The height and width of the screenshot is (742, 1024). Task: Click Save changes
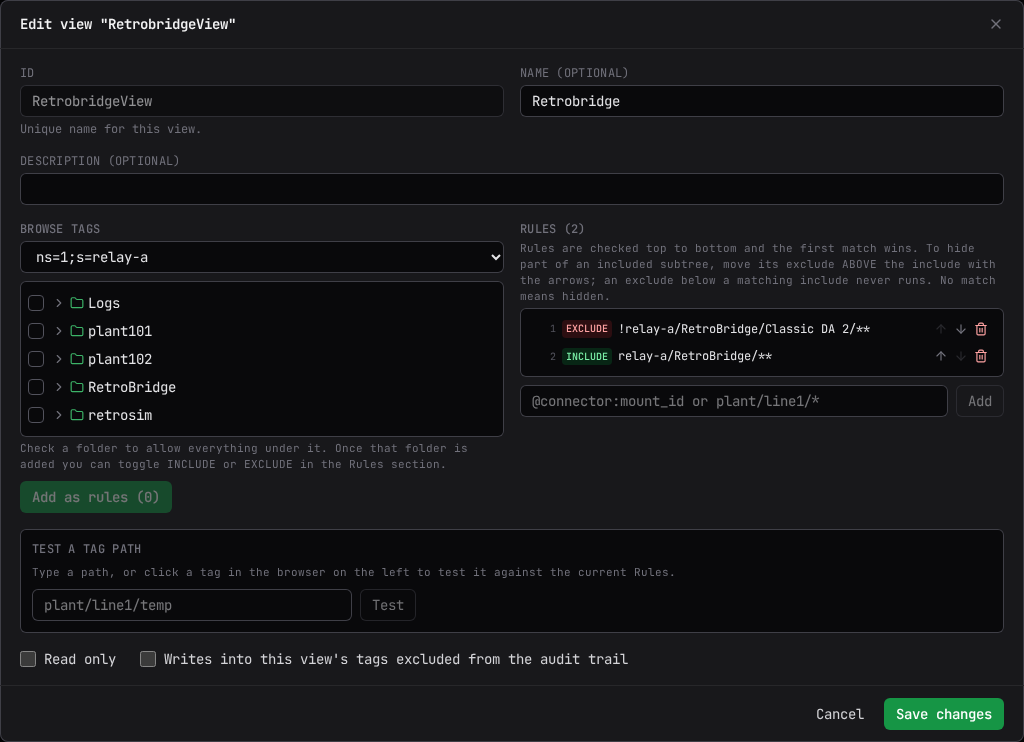[x=944, y=715]
